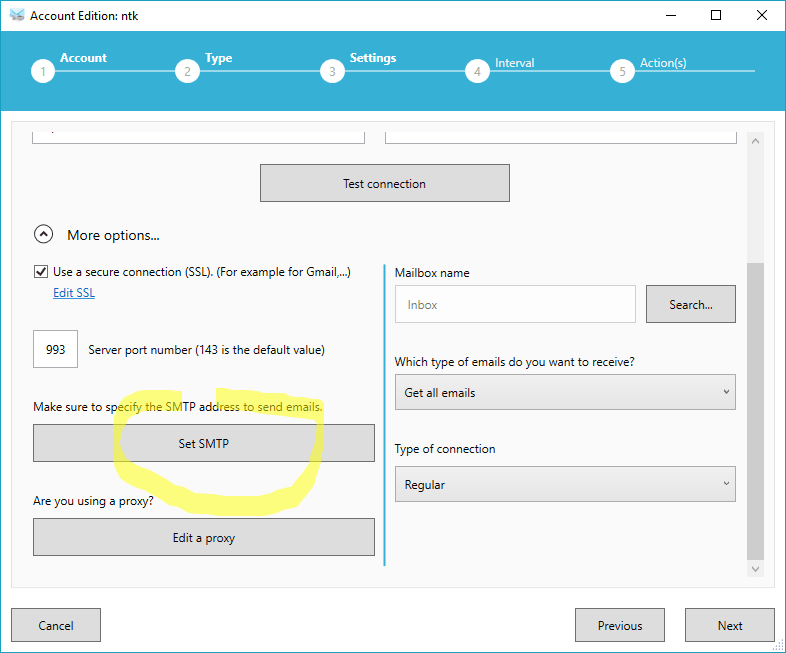The image size is (786, 653).
Task: Click the 'Make sure to specify the SMTP' text
Action: click(x=178, y=406)
